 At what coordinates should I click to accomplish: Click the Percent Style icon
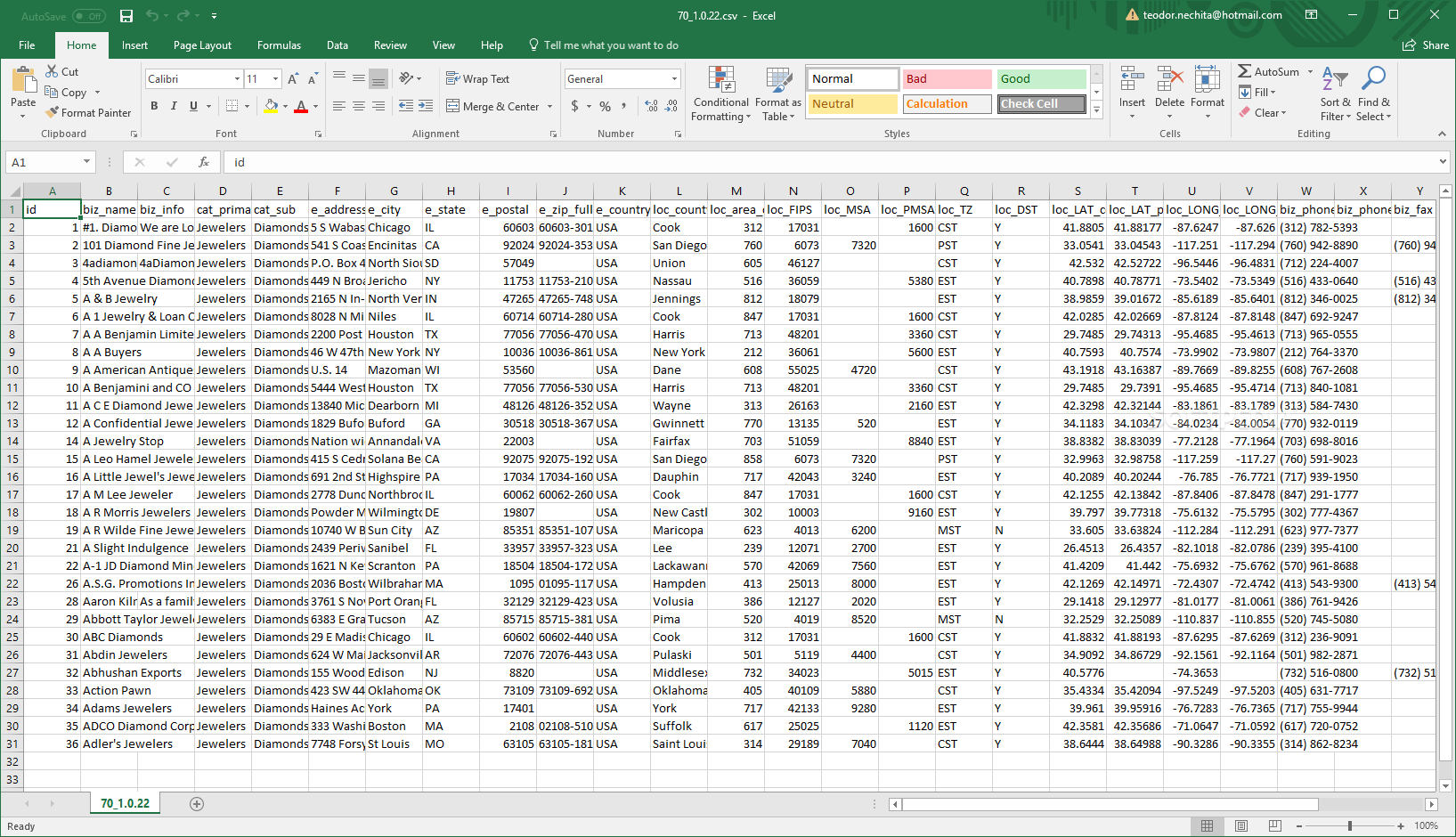pyautogui.click(x=606, y=106)
